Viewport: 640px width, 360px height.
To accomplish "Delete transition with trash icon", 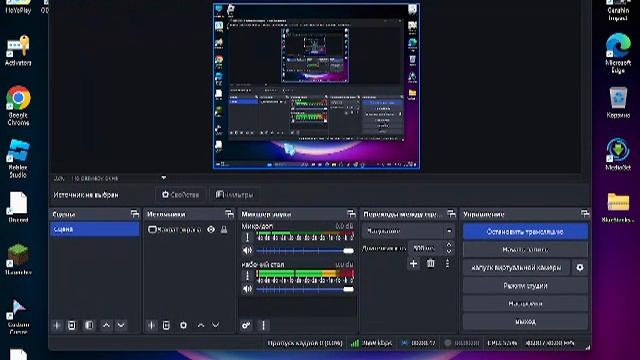I will [431, 264].
